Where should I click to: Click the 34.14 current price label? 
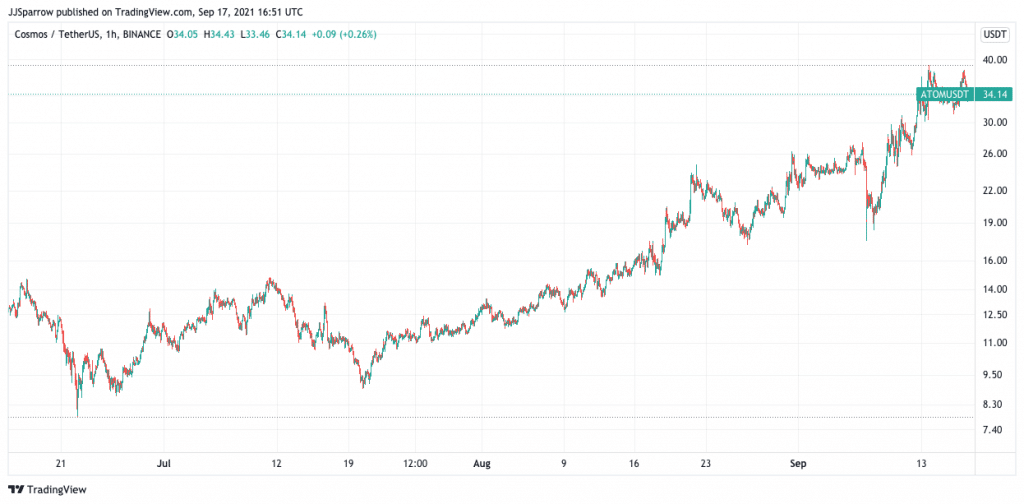click(995, 95)
